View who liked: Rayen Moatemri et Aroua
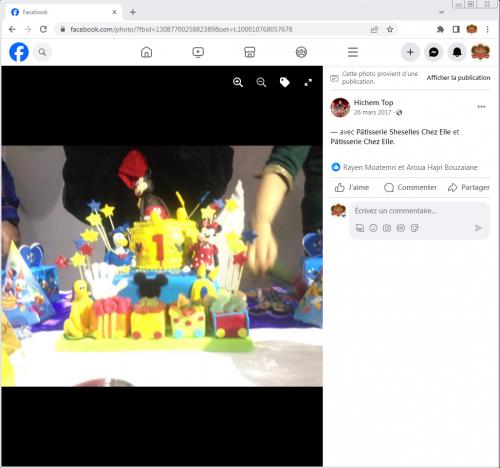Image resolution: width=500 pixels, height=468 pixels. tap(410, 167)
